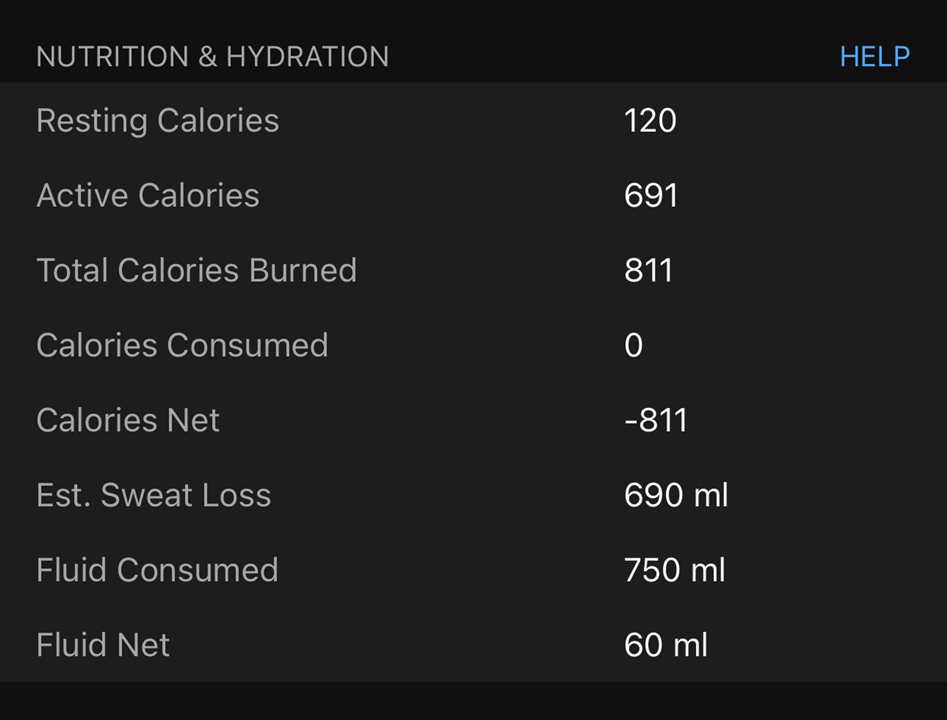Viewport: 947px width, 720px height.
Task: Tap the HELP link
Action: coord(874,57)
